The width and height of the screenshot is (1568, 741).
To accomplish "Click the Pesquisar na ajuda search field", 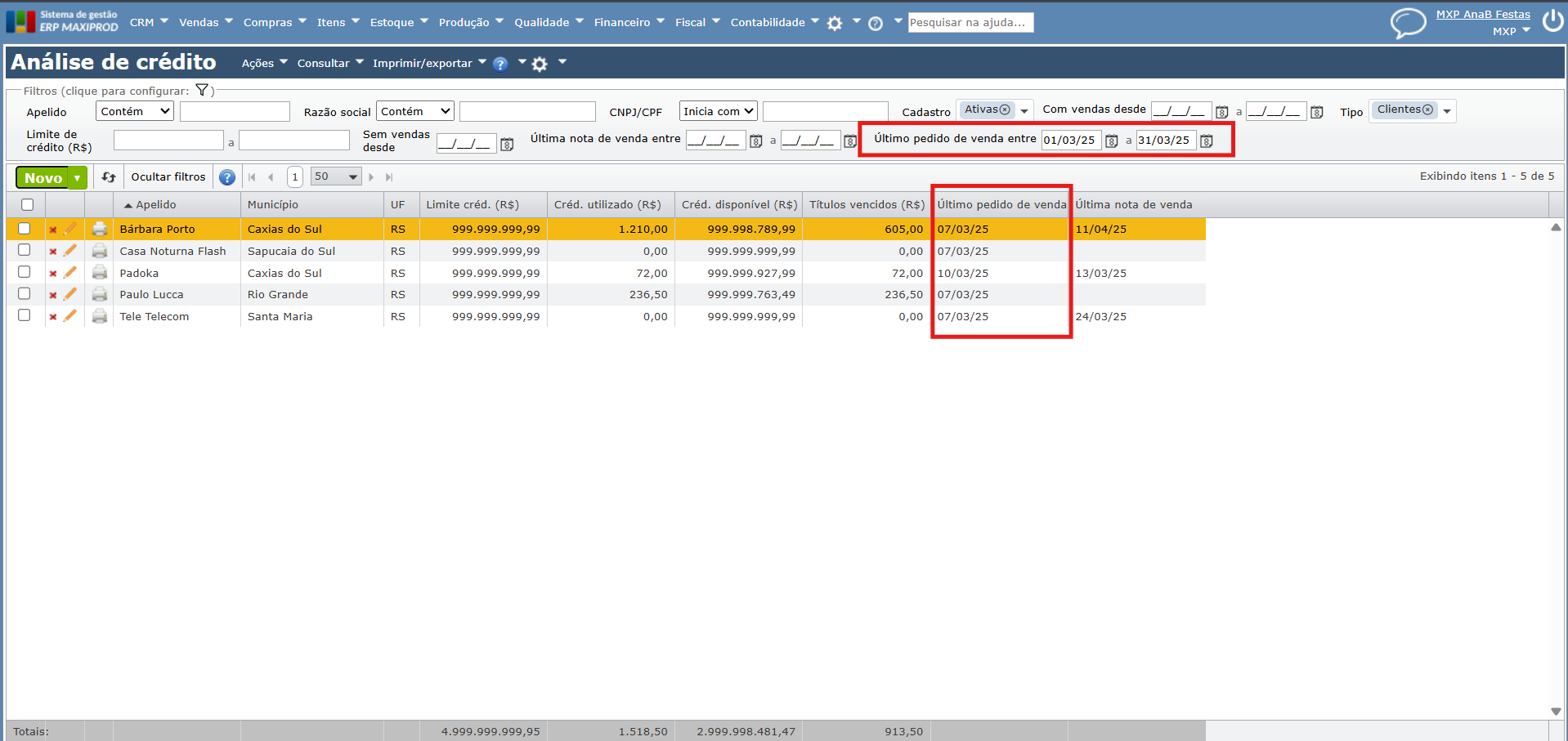I will click(970, 23).
